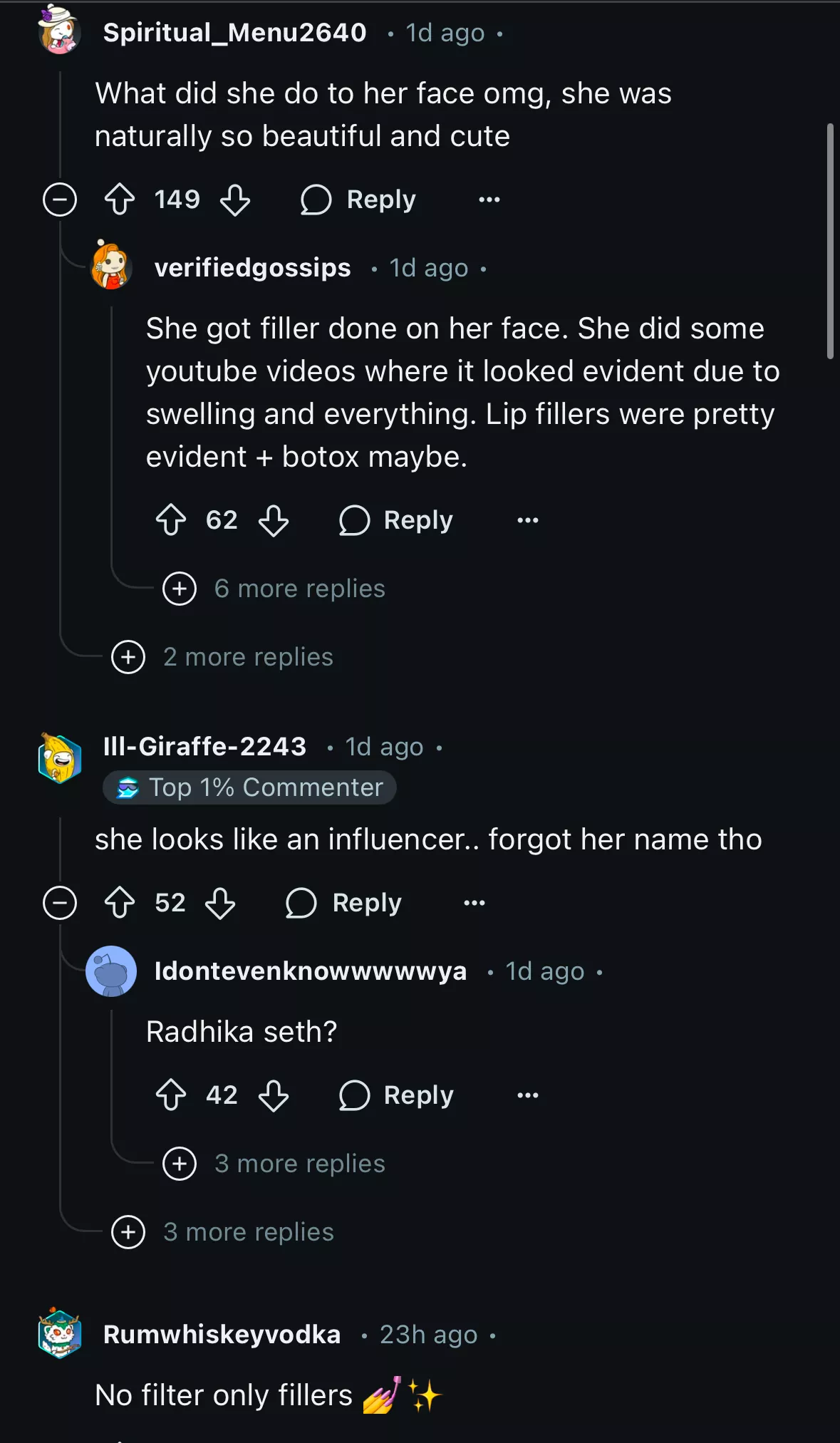Open the overflow menu on 'Radhika seth?' comment
The image size is (840, 1443).
coord(528,1095)
